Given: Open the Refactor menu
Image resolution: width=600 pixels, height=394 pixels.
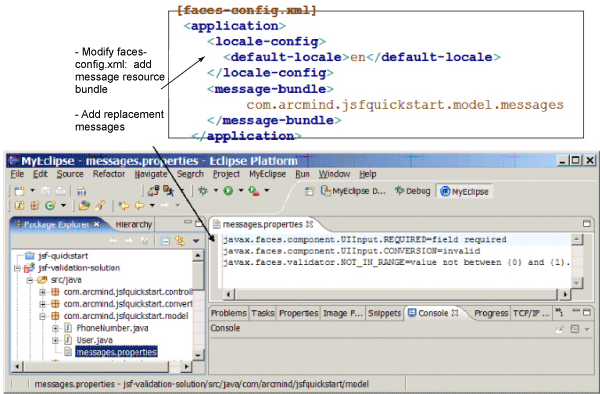Looking at the screenshot, I should (109, 174).
